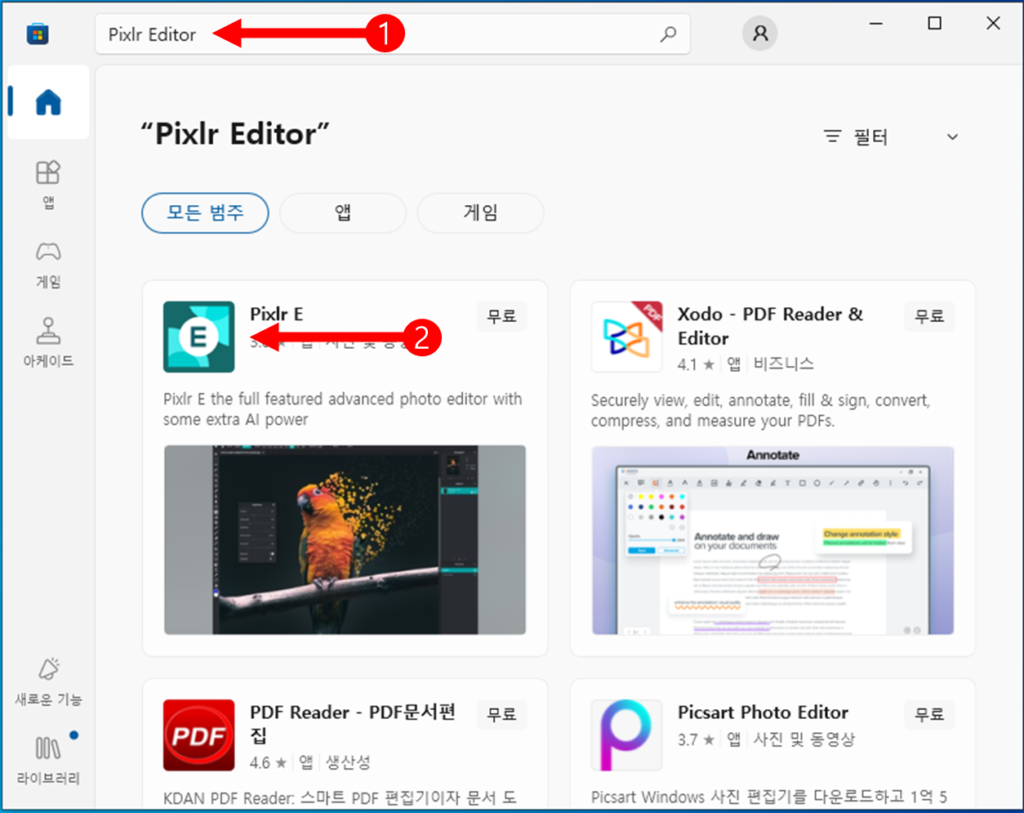This screenshot has width=1024, height=813.
Task: Click the Xodo description 'Securely view, edit' text
Action: click(760, 410)
